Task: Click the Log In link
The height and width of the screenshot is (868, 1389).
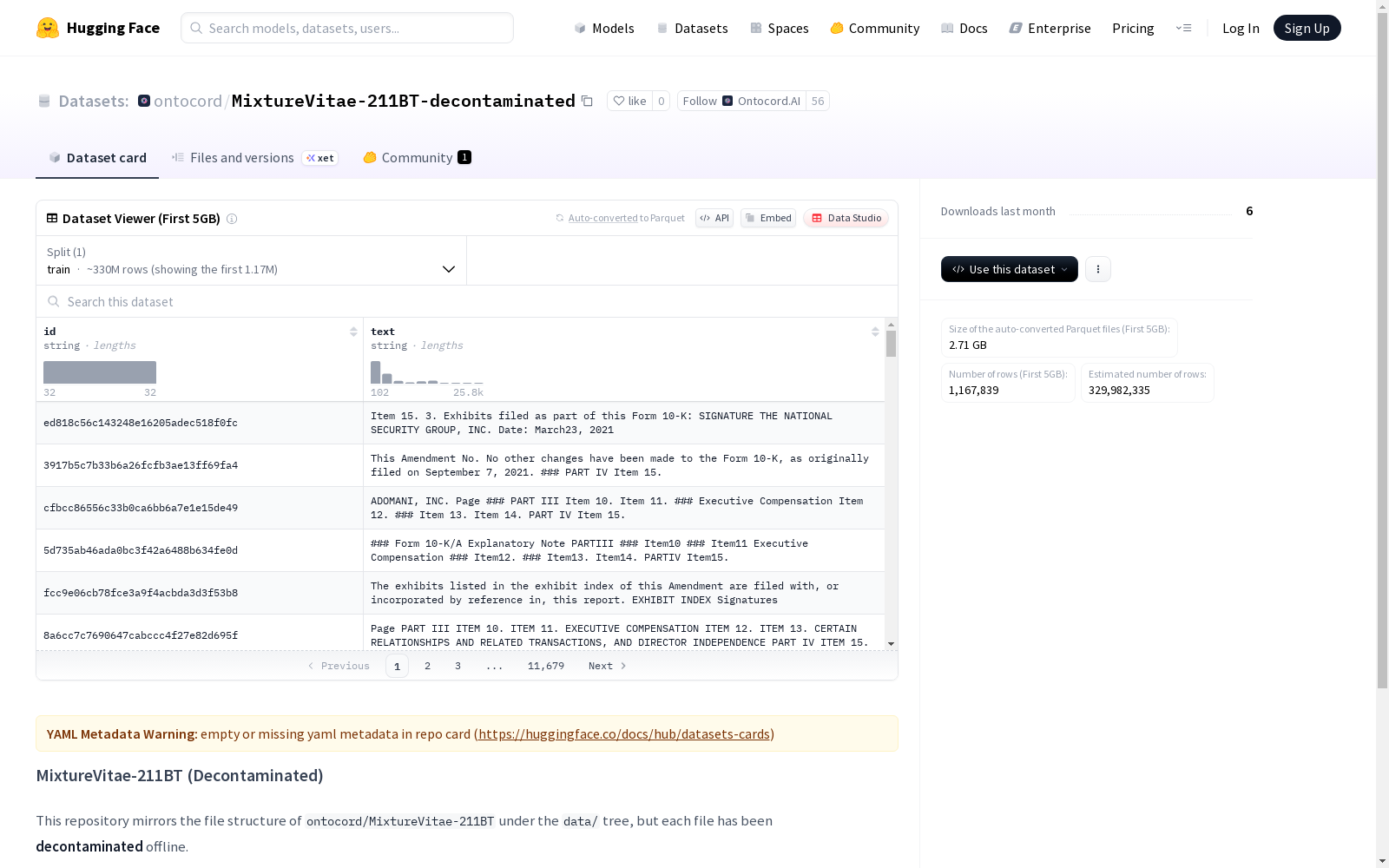Action: tap(1241, 28)
